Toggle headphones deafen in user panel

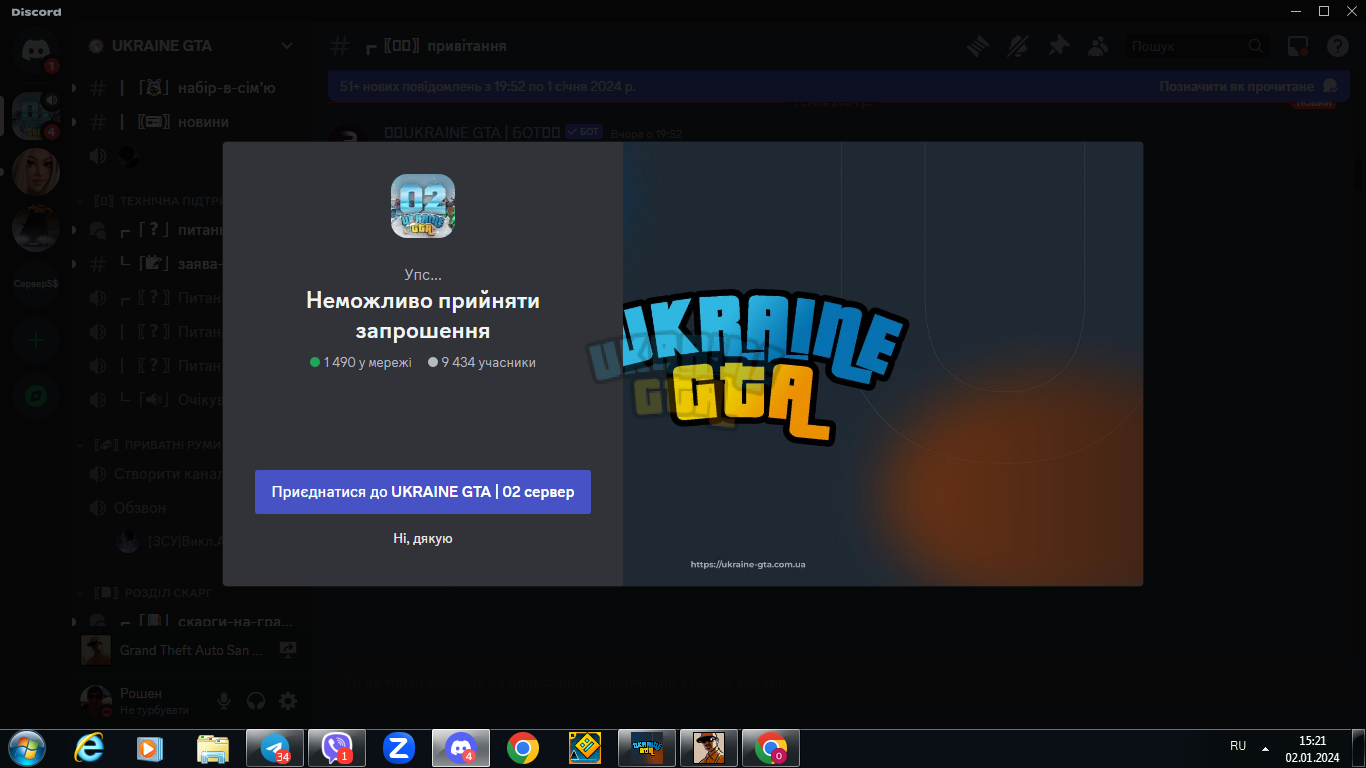click(256, 701)
